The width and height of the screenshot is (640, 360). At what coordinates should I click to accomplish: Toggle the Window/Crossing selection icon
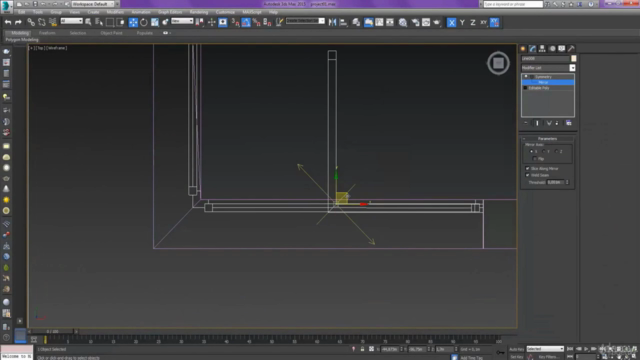120,22
